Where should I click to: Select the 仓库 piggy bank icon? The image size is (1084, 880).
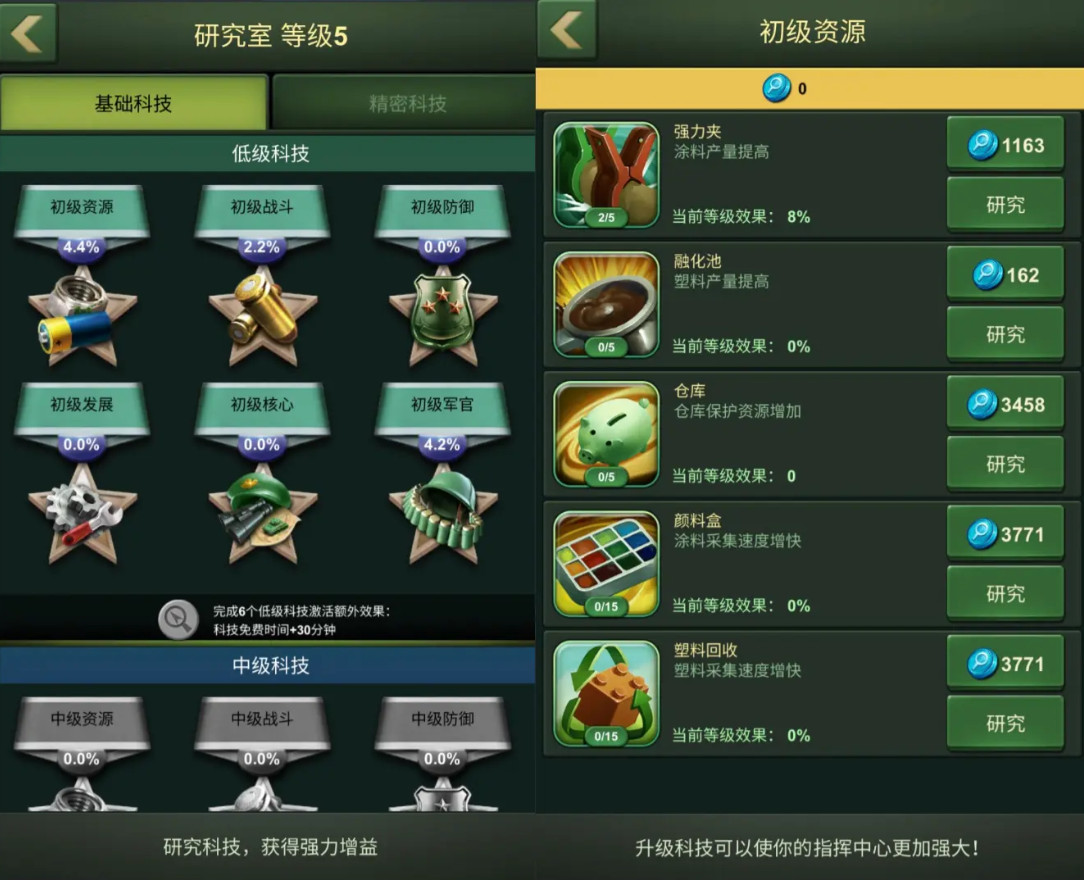[606, 435]
